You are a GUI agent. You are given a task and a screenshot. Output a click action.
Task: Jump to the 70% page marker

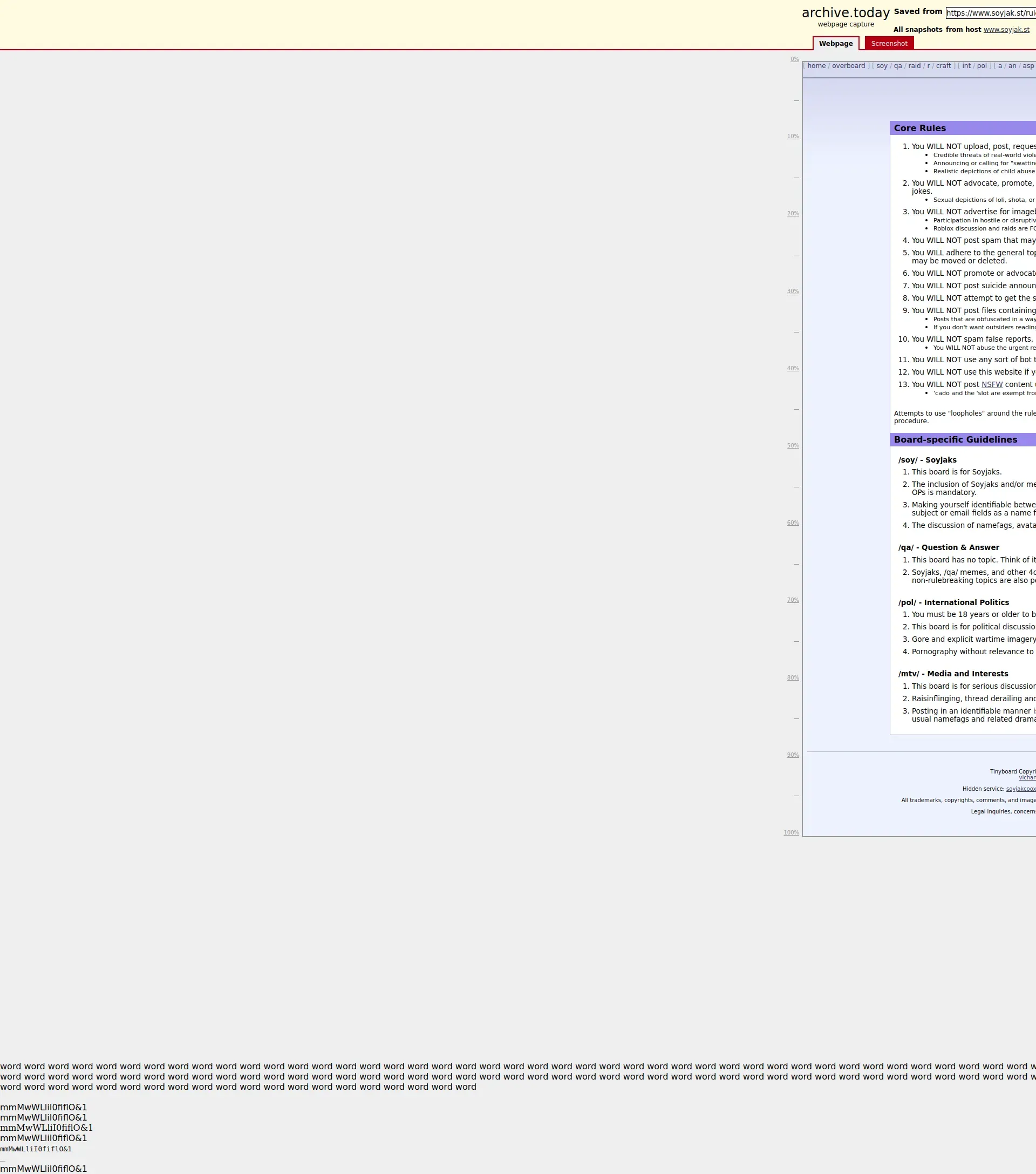tap(793, 601)
